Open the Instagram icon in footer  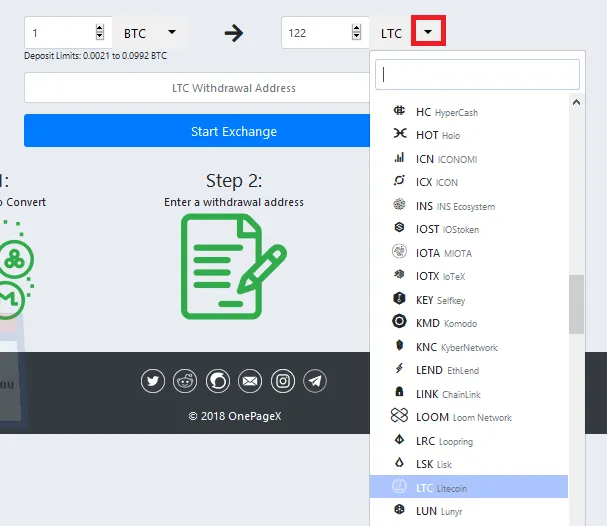point(283,381)
